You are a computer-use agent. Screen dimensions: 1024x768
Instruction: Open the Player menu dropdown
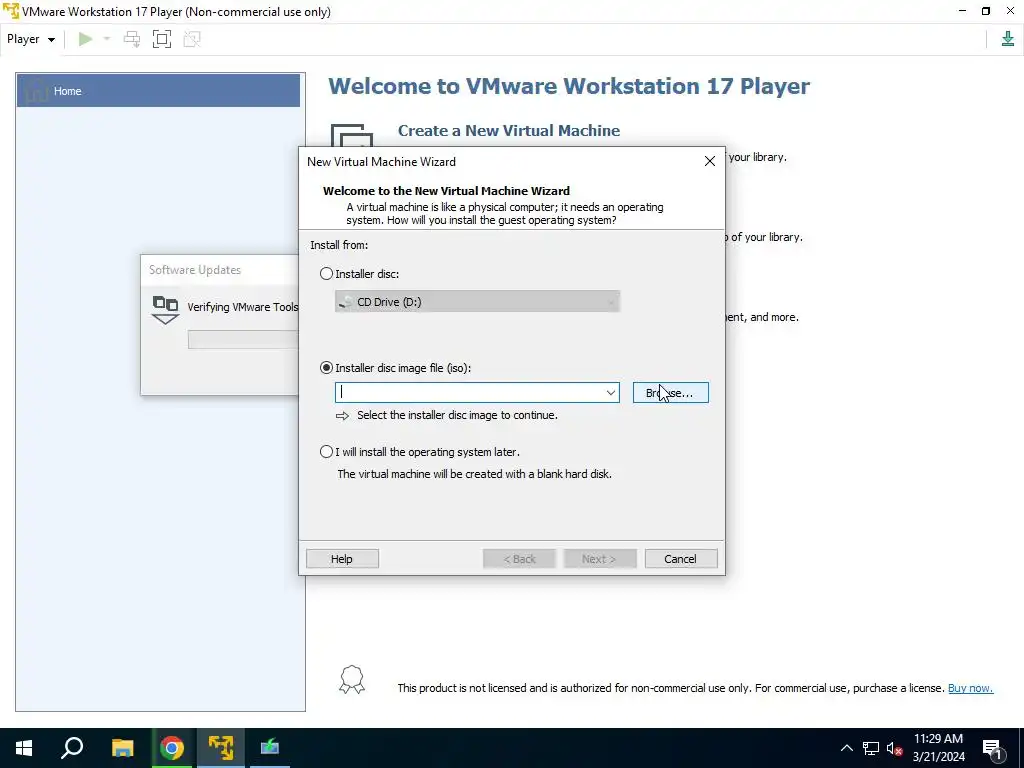click(31, 39)
